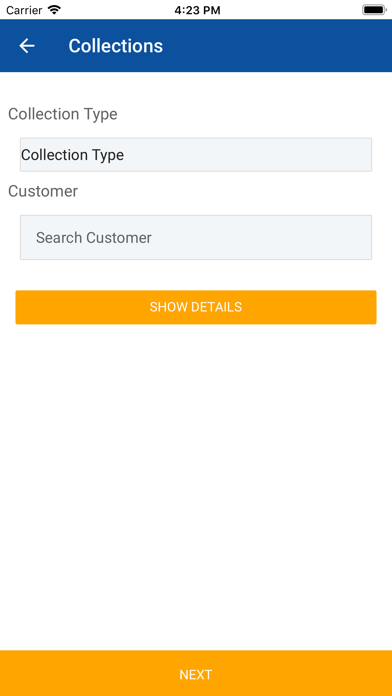The height and width of the screenshot is (696, 392).
Task: Tap the back arrow in header
Action: [x=27, y=46]
